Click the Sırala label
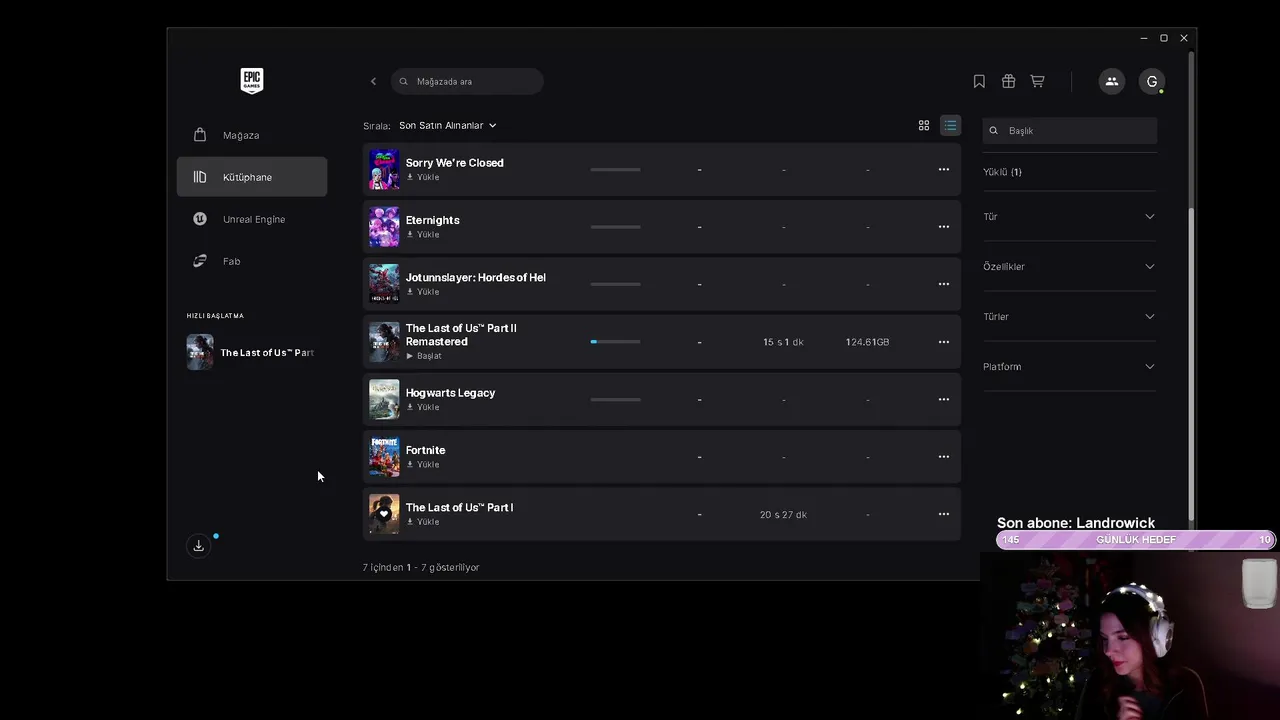The image size is (1280, 720). 376,126
